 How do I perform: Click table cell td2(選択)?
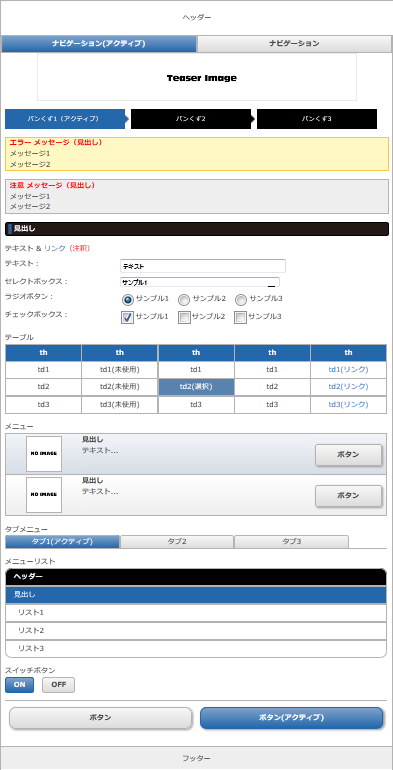pos(196,387)
